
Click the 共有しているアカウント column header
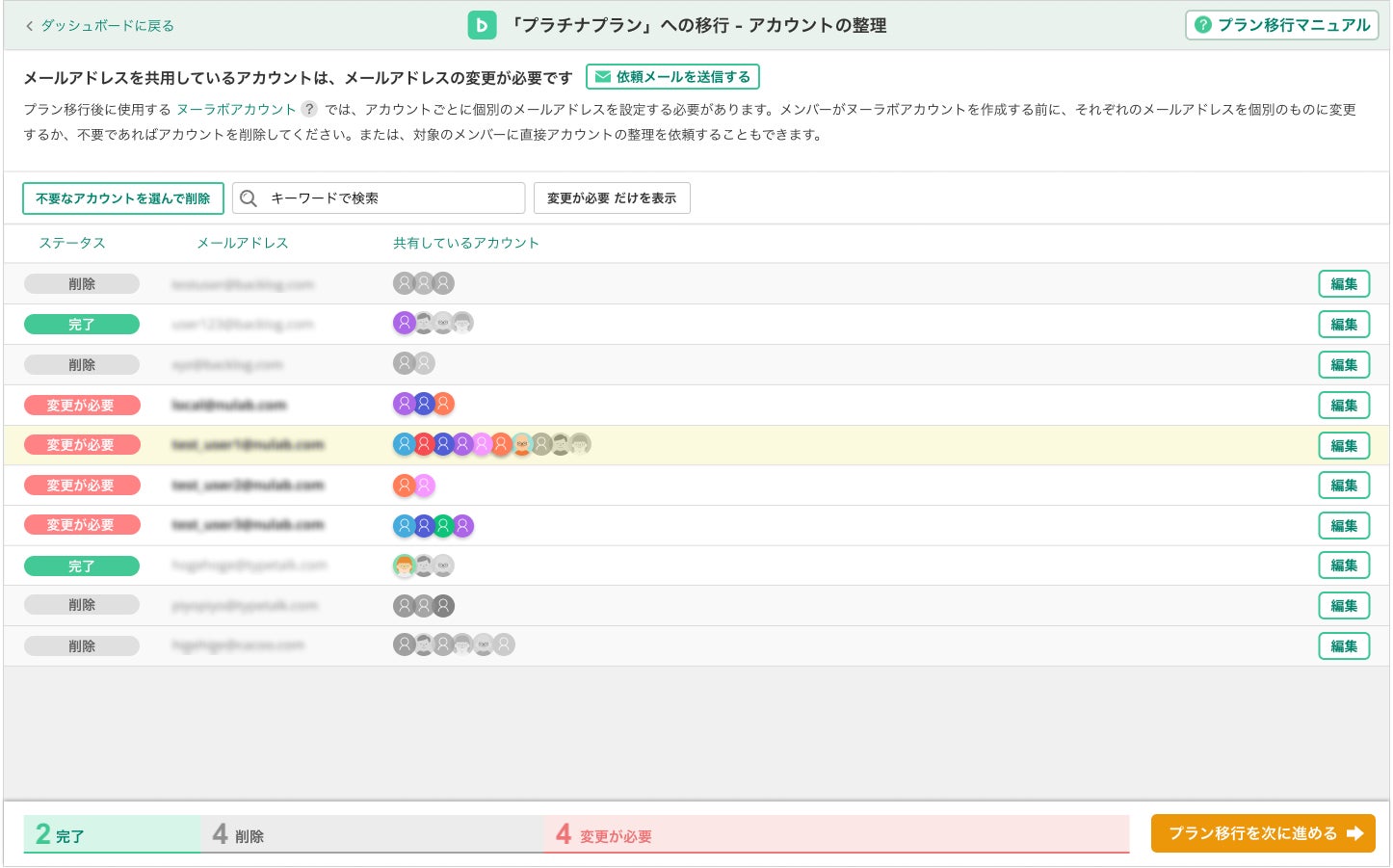coord(466,243)
